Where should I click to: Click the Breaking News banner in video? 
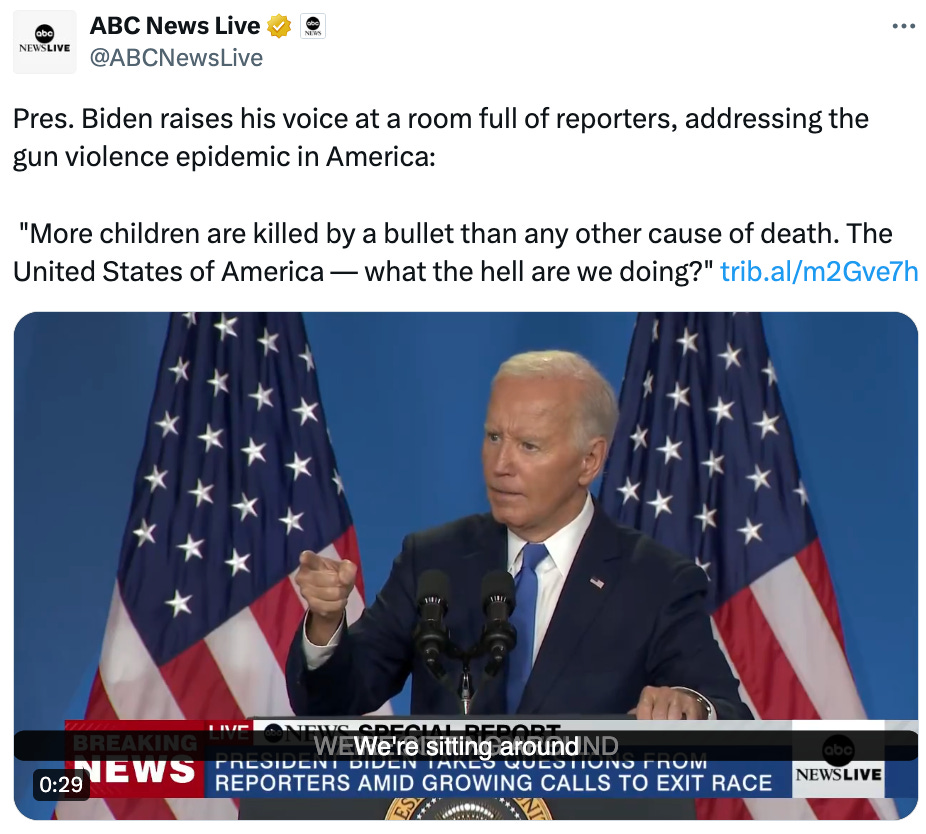coord(135,760)
